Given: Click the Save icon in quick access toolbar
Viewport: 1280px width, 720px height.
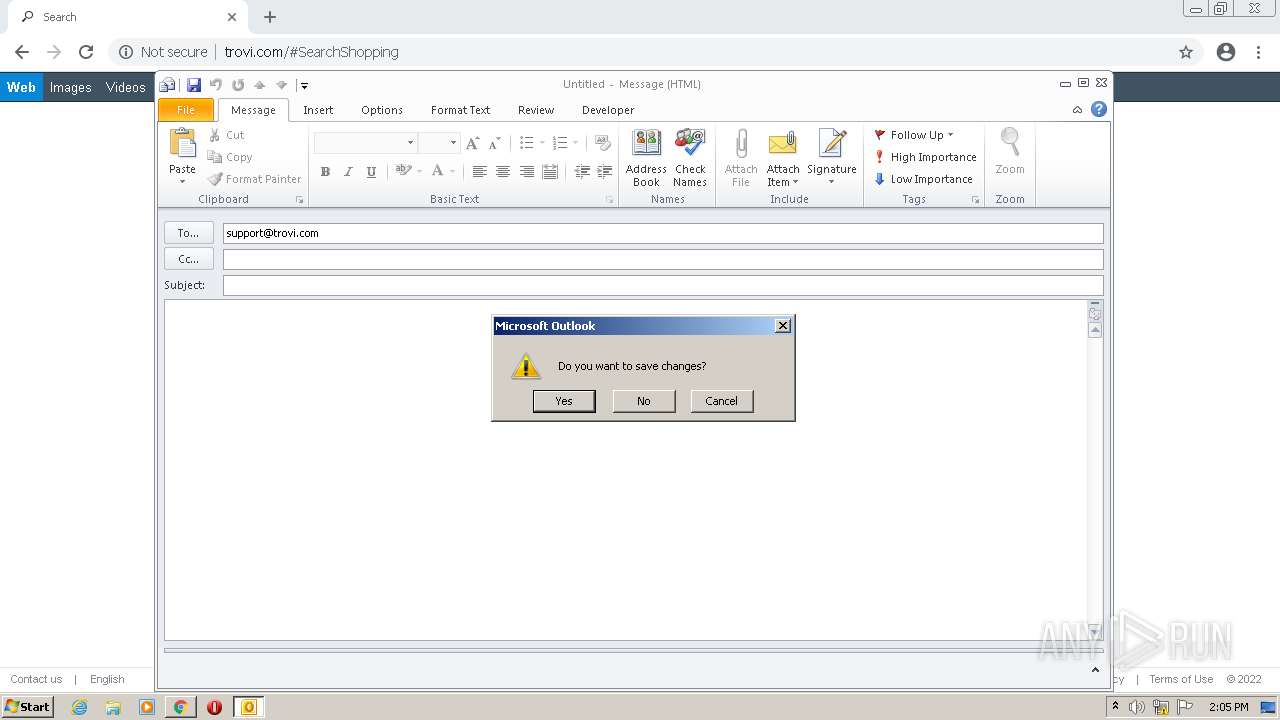Looking at the screenshot, I should pos(194,85).
